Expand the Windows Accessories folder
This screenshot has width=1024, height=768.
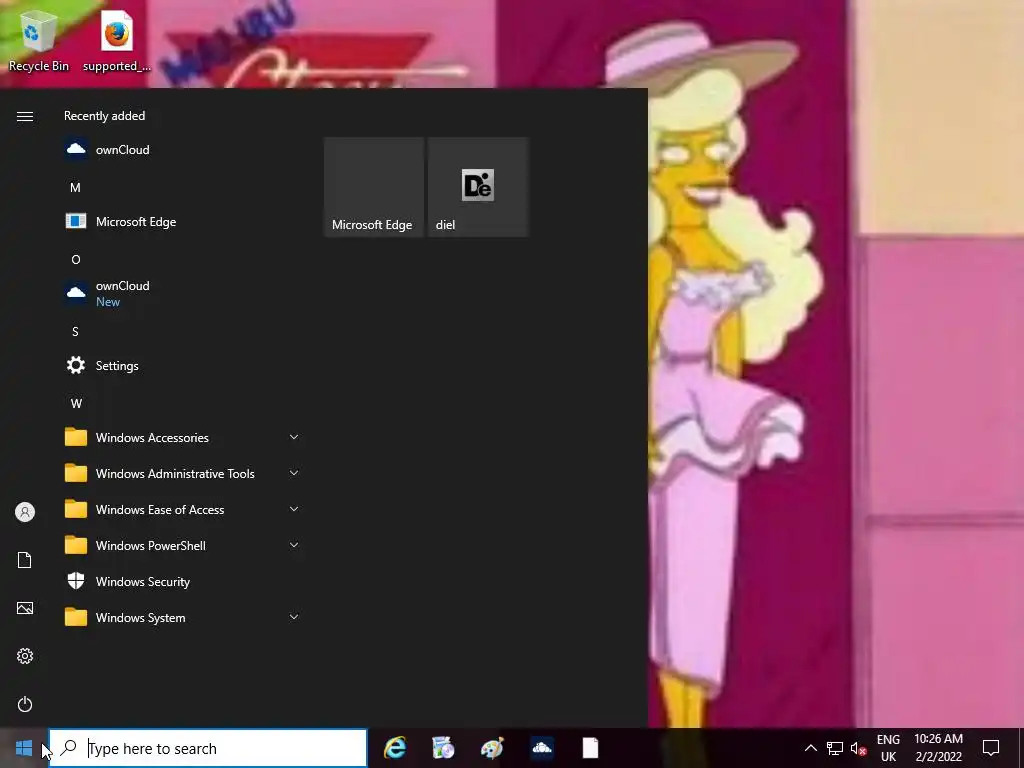[x=182, y=438]
